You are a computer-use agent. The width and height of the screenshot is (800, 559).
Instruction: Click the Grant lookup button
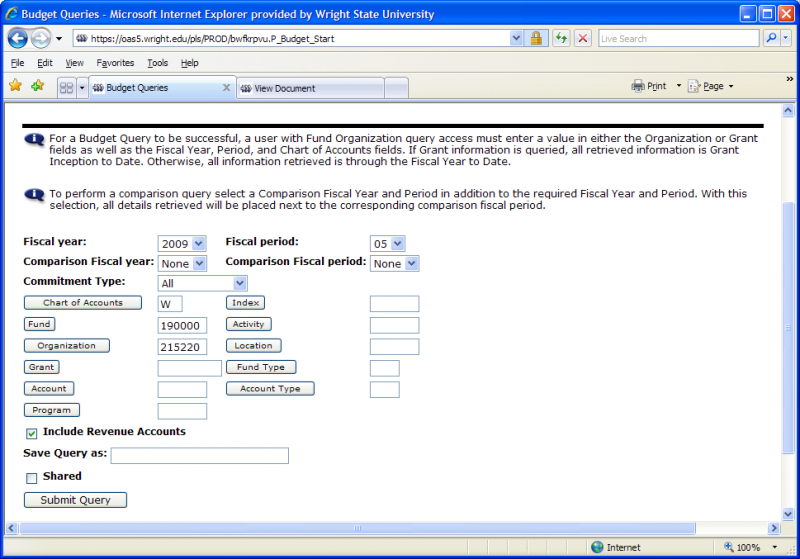point(41,367)
